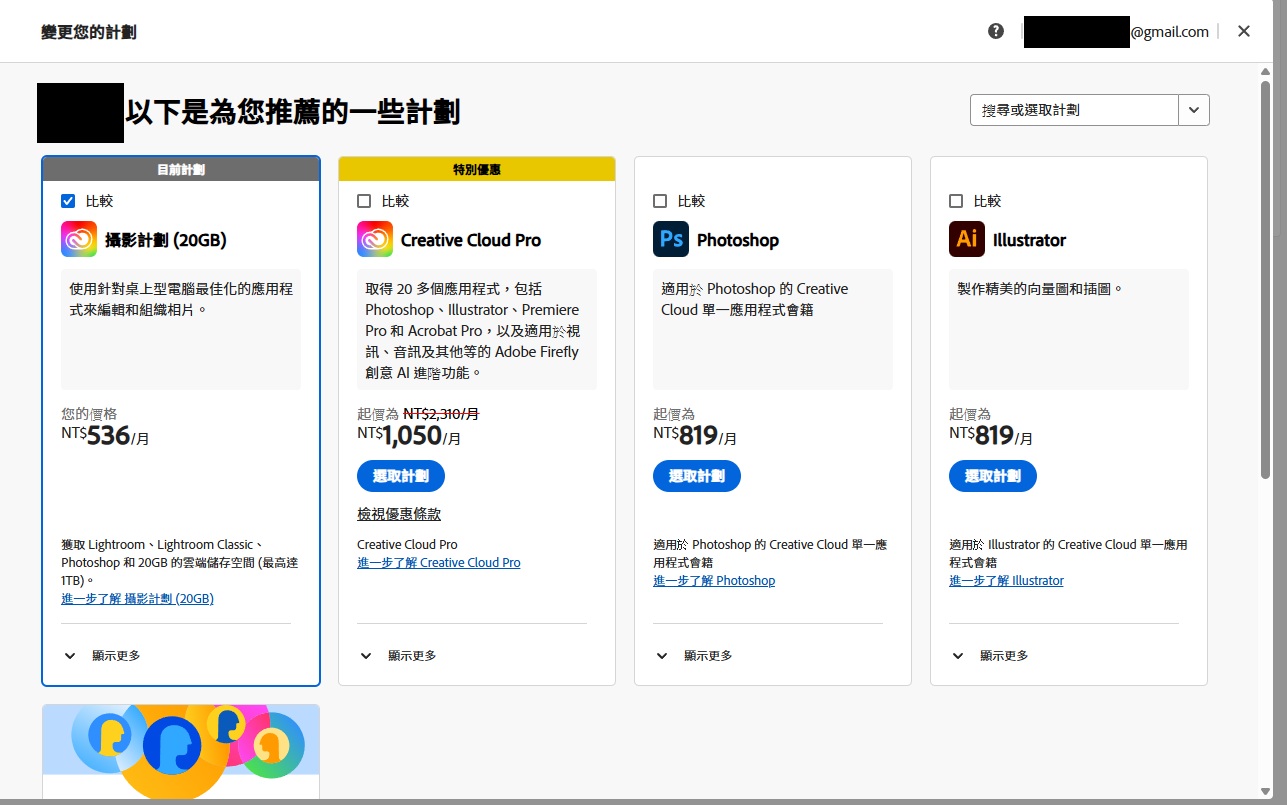Screen dimensions: 1287x805
Task: Check 比較 box for Creative Cloud Pro
Action: (364, 201)
